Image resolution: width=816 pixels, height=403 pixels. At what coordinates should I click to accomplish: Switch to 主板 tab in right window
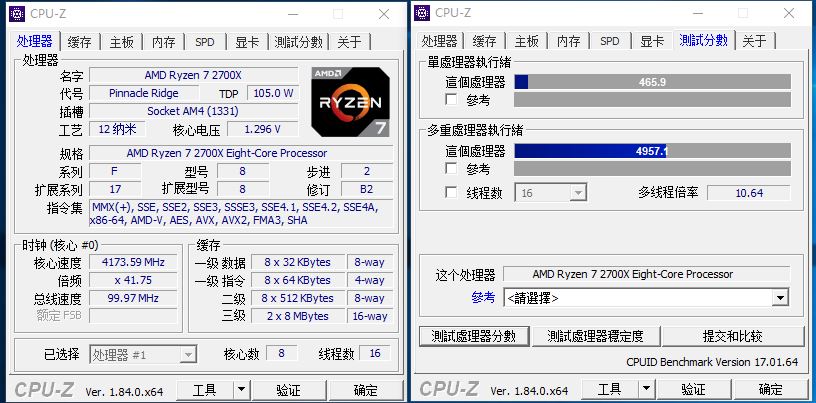(x=527, y=42)
